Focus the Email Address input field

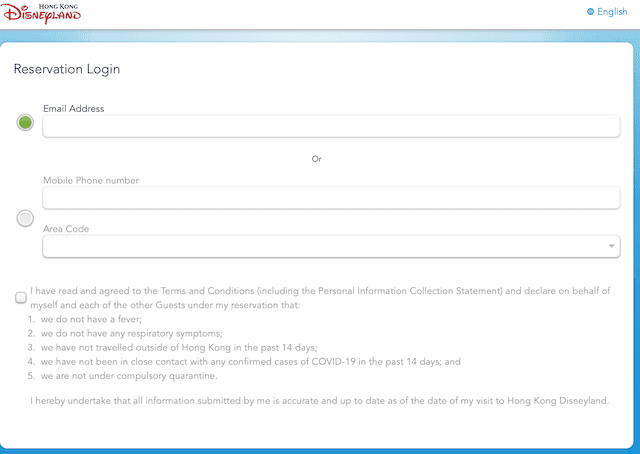coord(331,126)
